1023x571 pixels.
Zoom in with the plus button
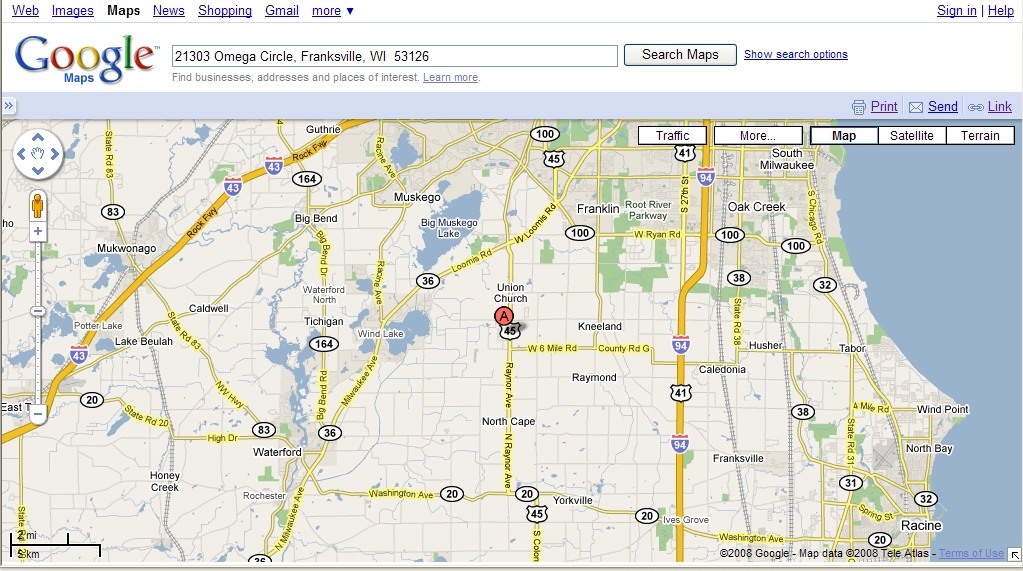38,231
